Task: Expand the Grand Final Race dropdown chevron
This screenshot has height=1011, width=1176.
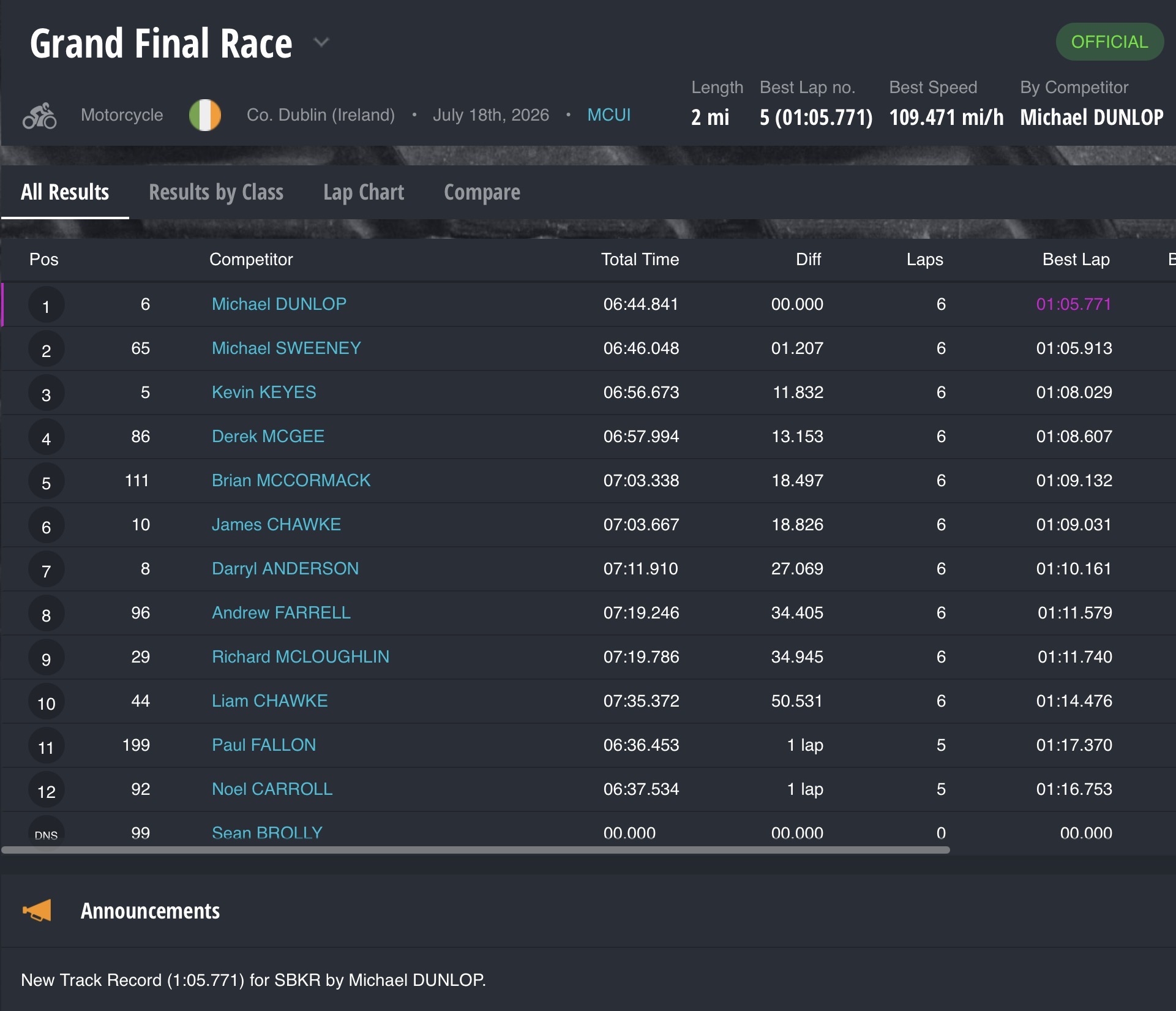Action: [321, 42]
